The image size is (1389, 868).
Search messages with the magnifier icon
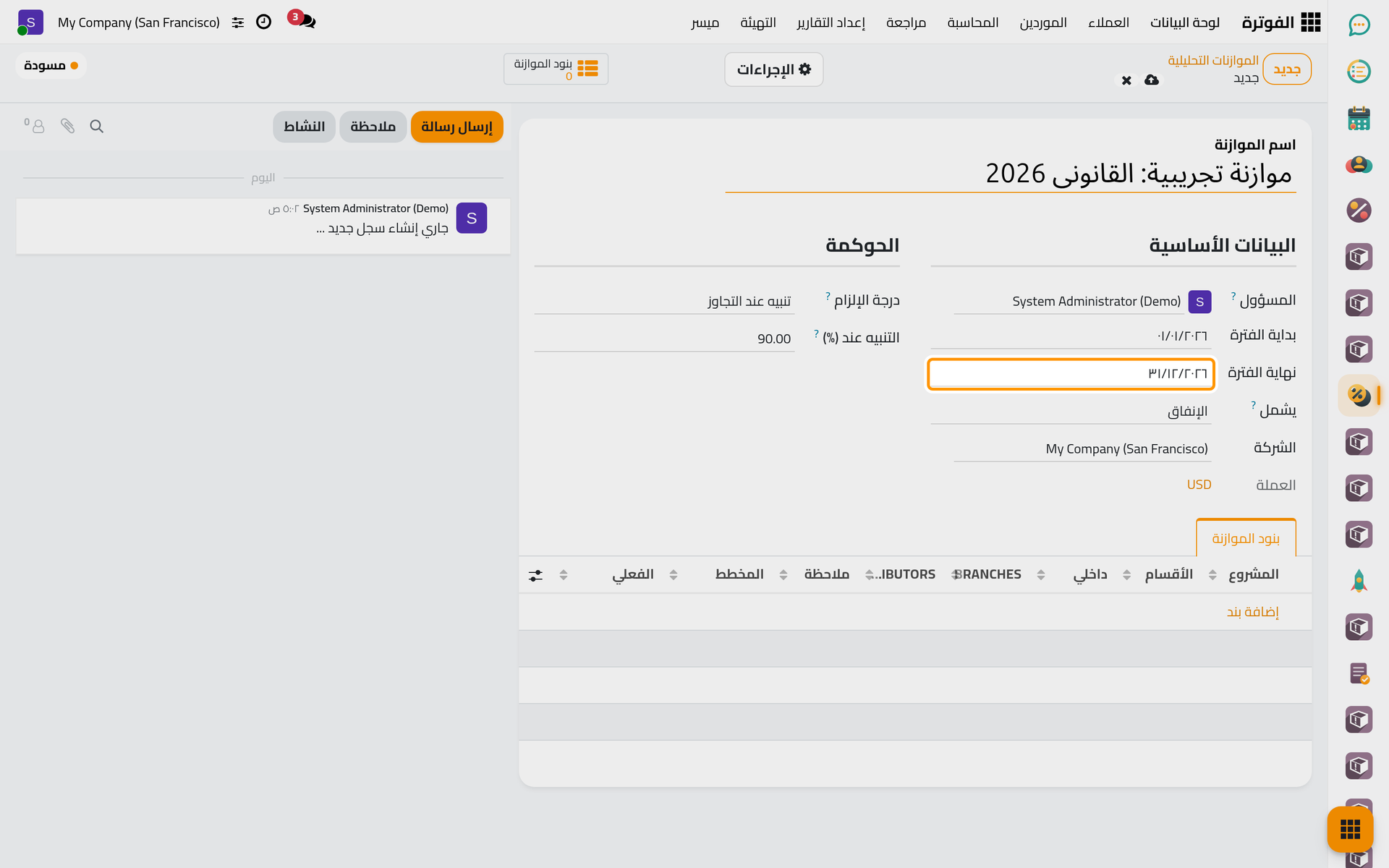pos(96,127)
